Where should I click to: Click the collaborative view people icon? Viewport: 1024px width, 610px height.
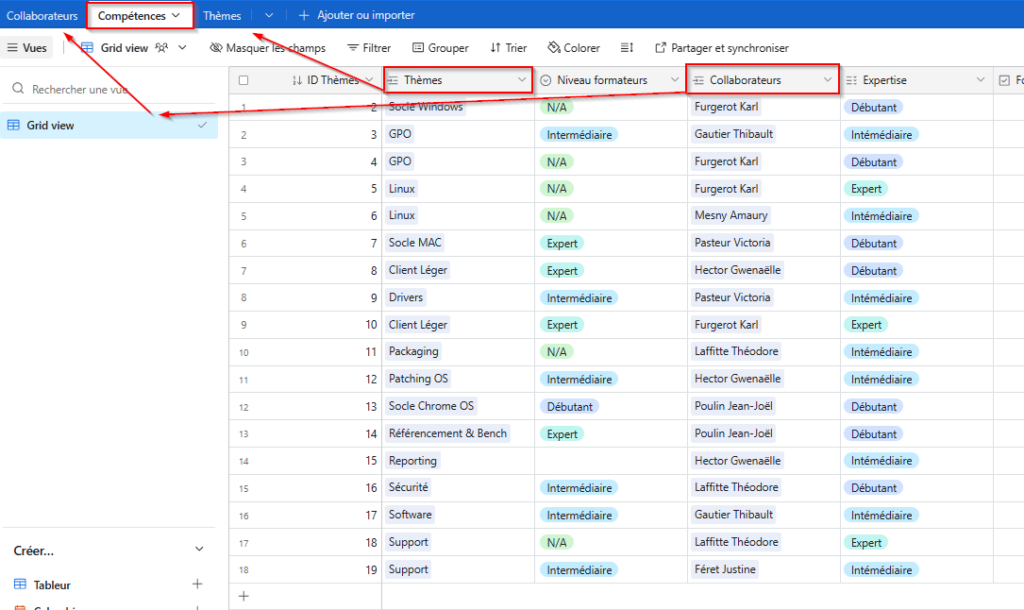pyautogui.click(x=162, y=48)
